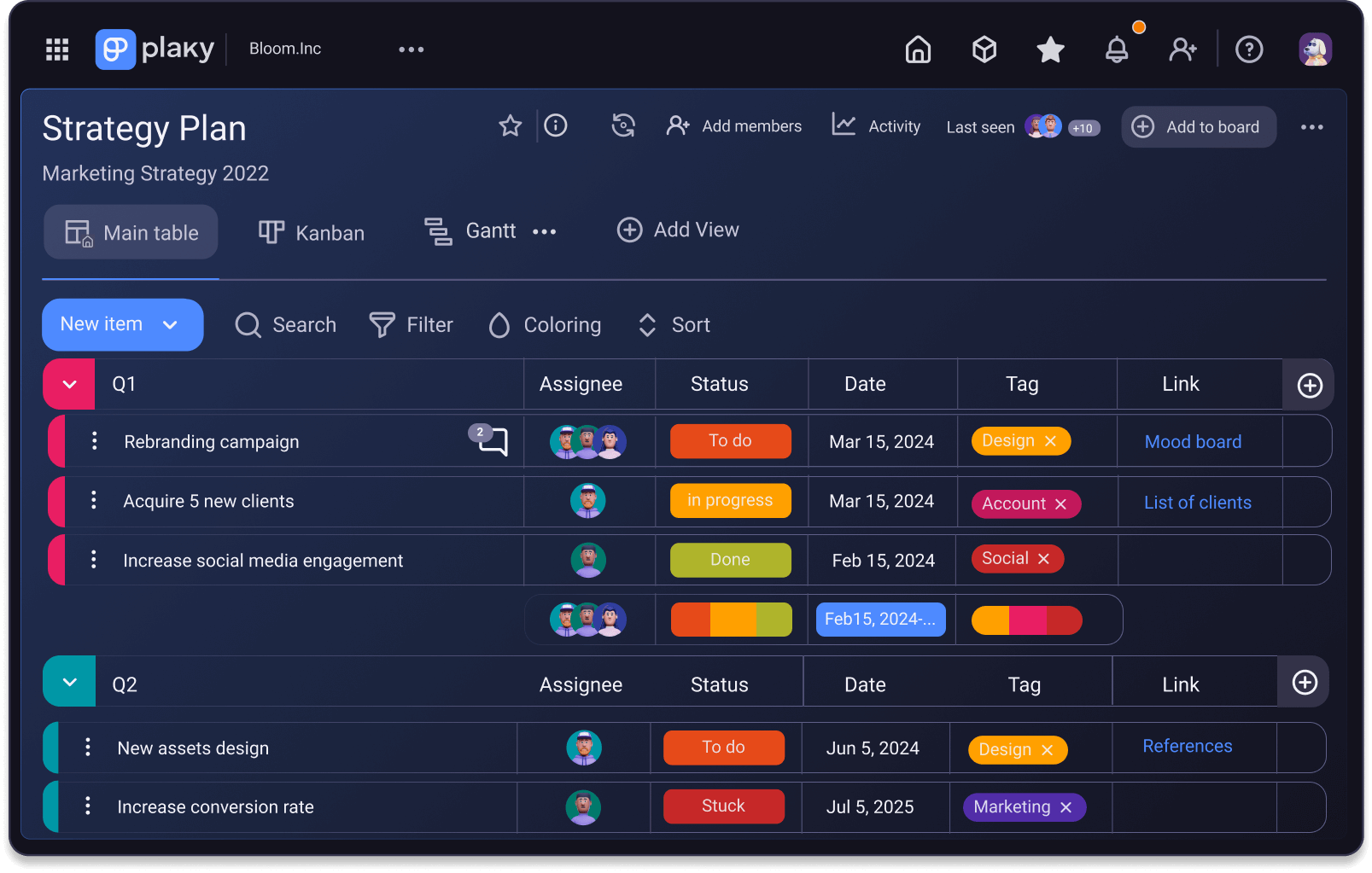Click the Sort icon
The width and height of the screenshot is (1372, 873).
(x=646, y=324)
